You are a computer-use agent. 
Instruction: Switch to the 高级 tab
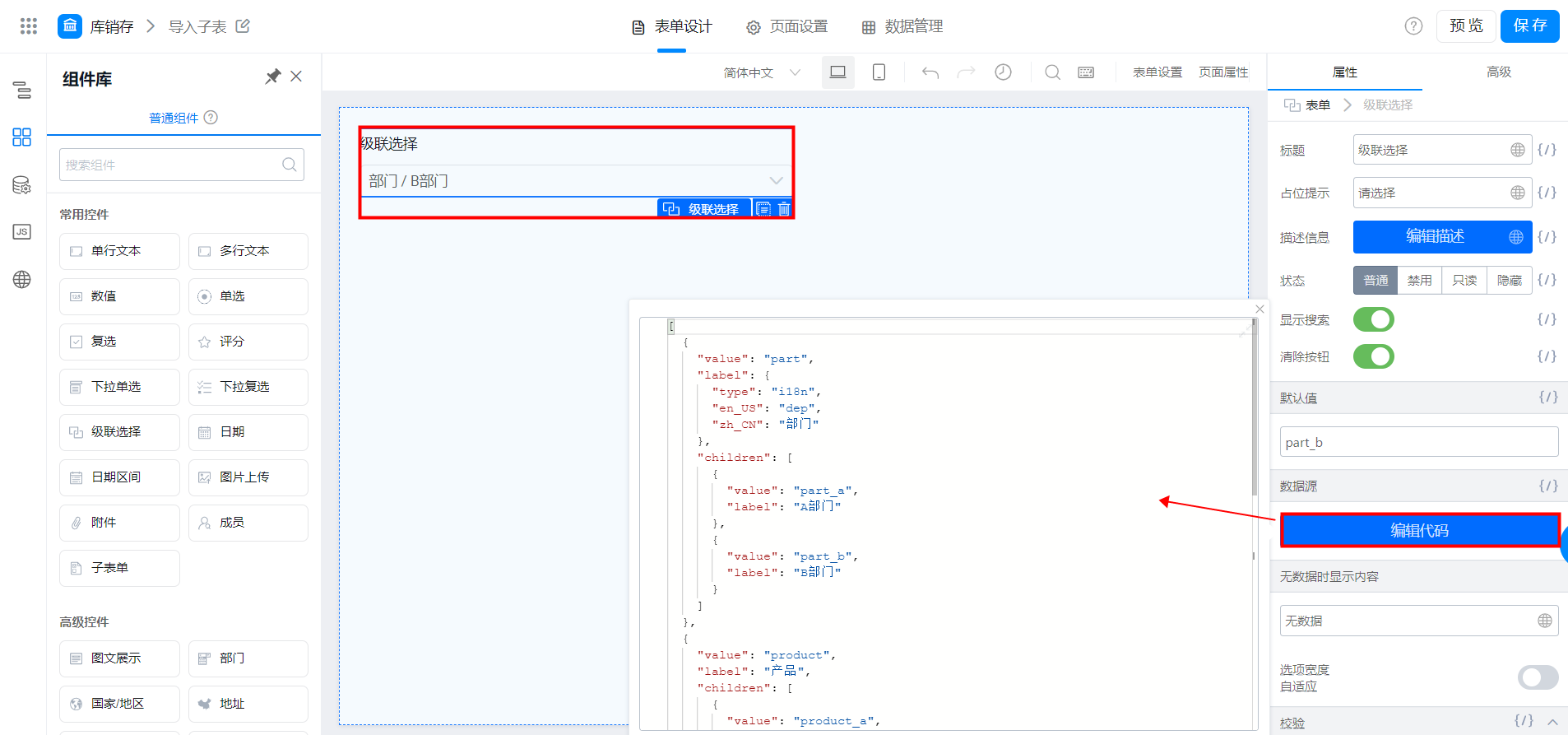1499,72
